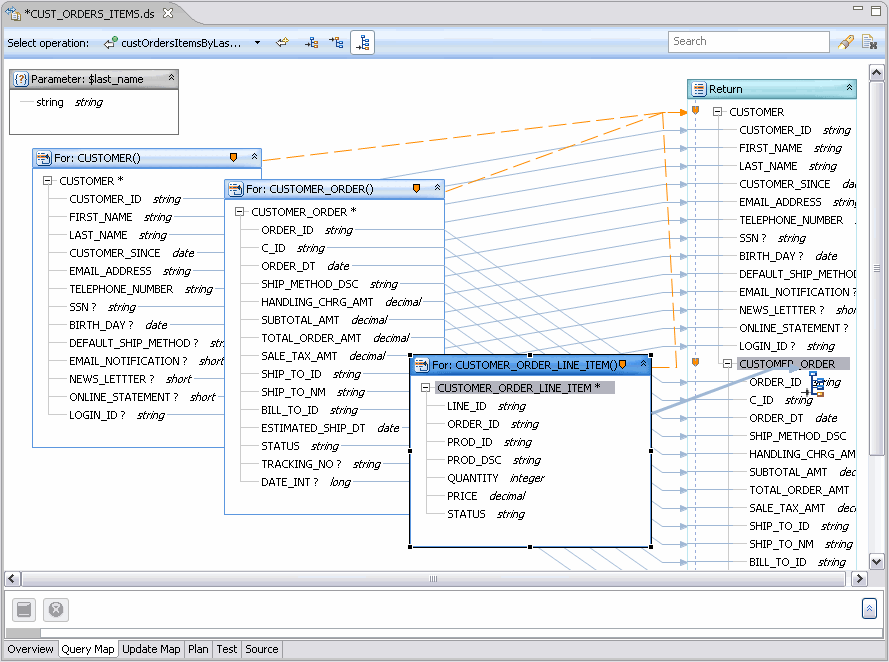Click the vertical scrollbar thumb
Image resolution: width=889 pixels, height=662 pixels.
coord(877,268)
